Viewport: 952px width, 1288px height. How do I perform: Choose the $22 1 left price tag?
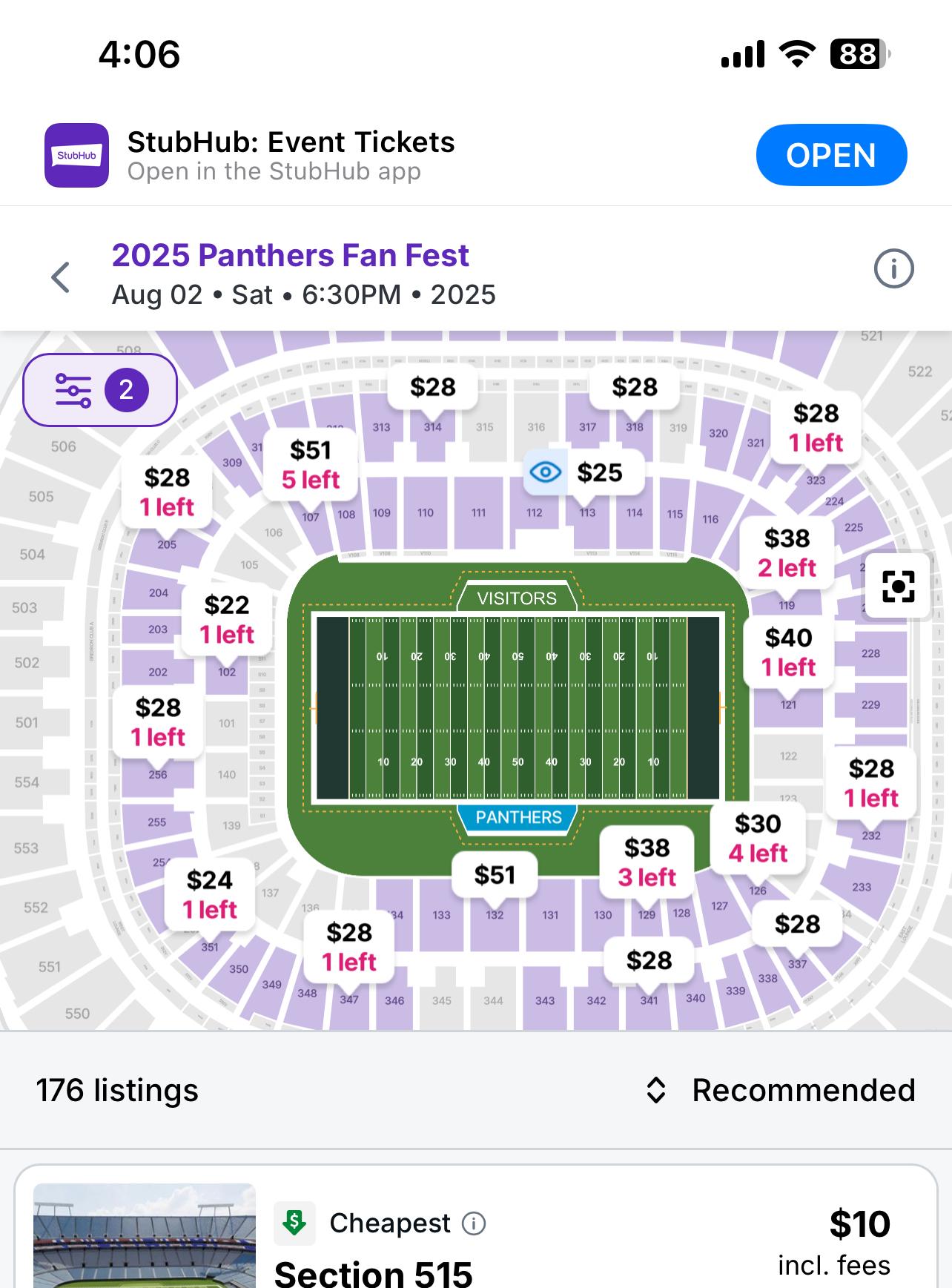coord(227,620)
